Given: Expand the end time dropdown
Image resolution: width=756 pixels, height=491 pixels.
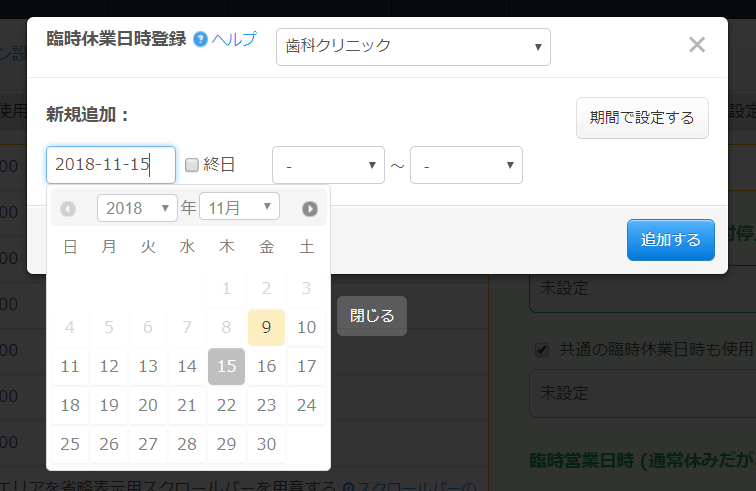Looking at the screenshot, I should point(466,165).
